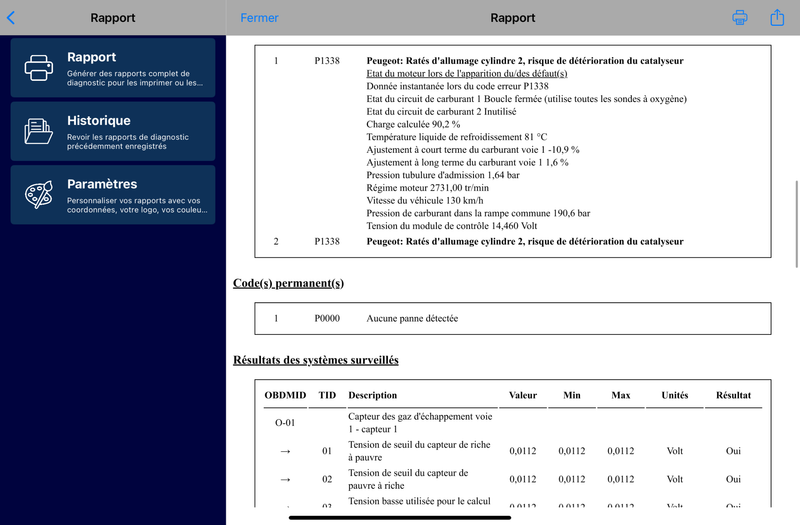Viewport: 800px width, 525px height.
Task: Click the P0000 permanent code row
Action: (x=513, y=318)
